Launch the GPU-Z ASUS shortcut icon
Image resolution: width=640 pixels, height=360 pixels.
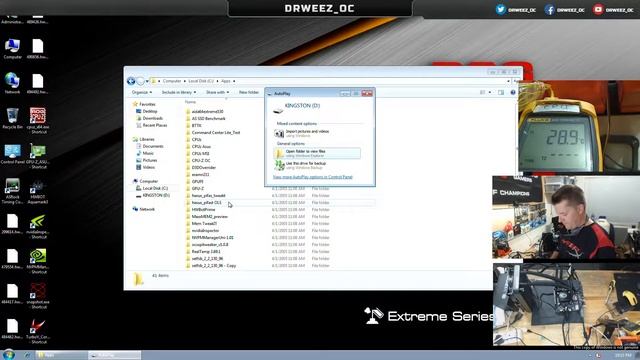38,156
